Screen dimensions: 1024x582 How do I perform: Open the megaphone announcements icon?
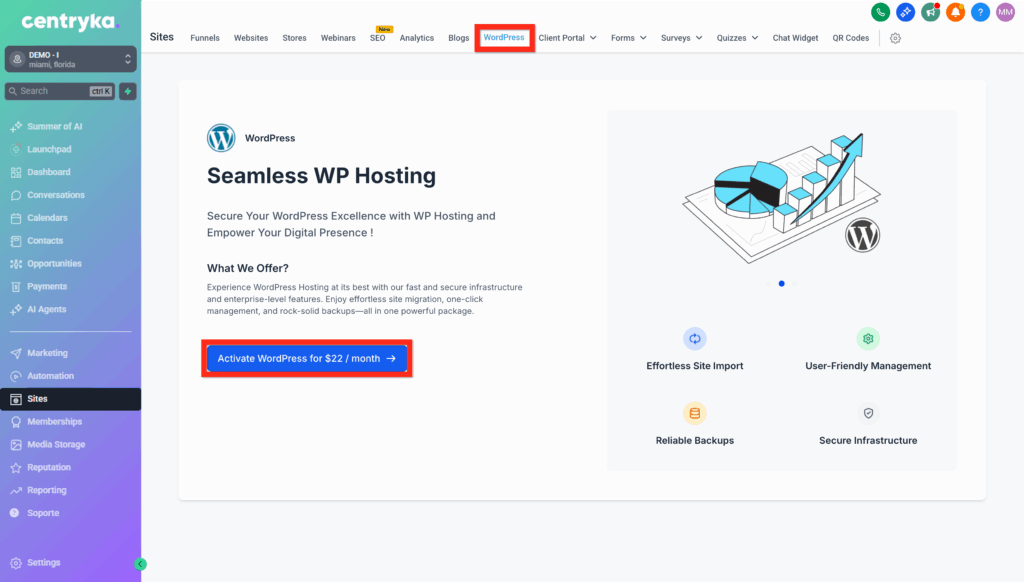(931, 12)
